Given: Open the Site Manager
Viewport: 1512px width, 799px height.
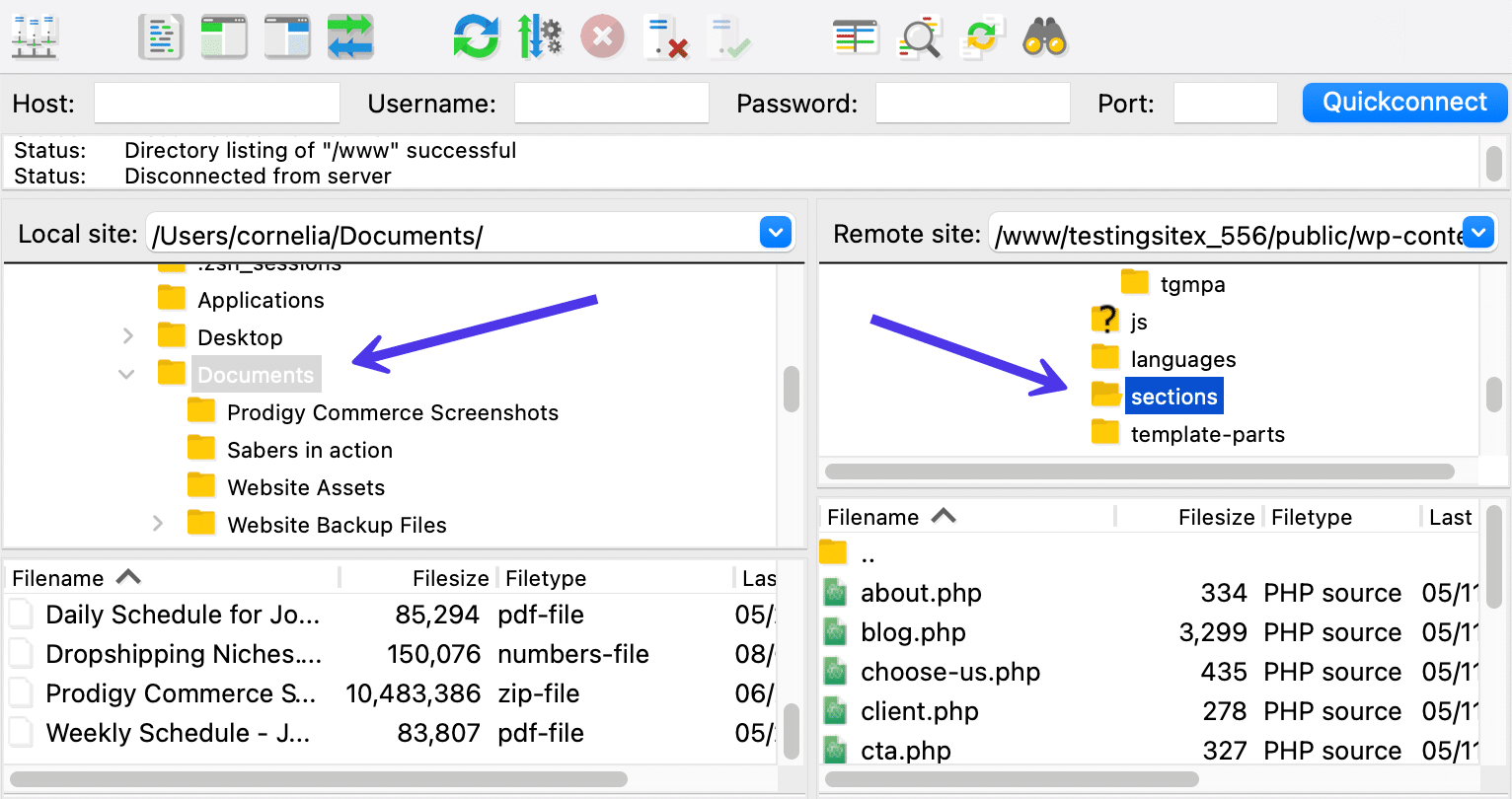Looking at the screenshot, I should (35, 36).
